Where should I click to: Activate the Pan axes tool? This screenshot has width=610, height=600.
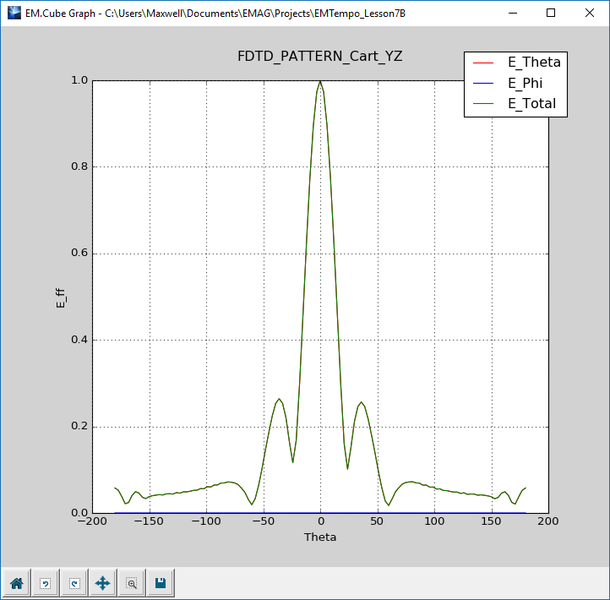[102, 582]
